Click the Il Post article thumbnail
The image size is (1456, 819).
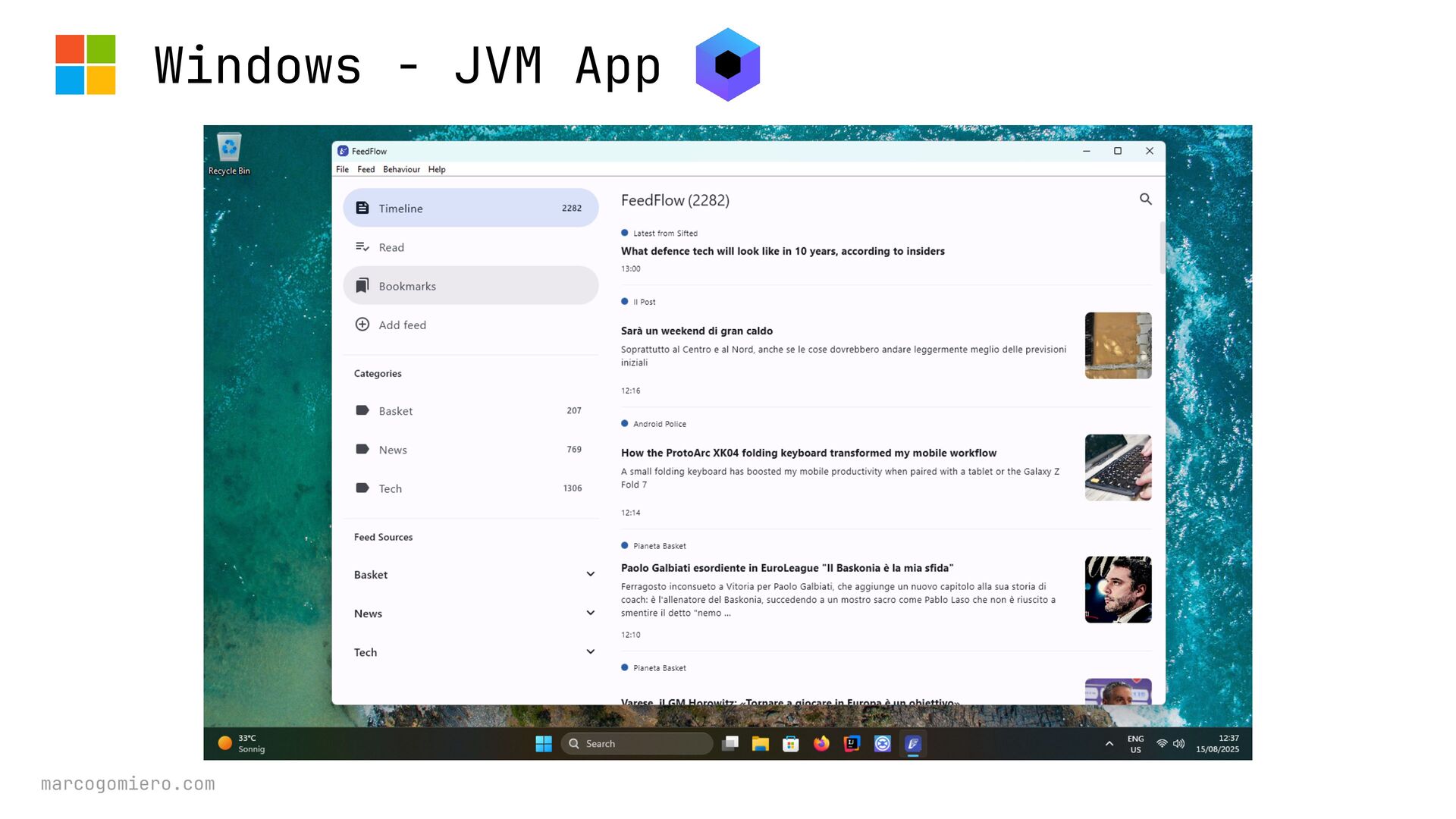click(1118, 346)
